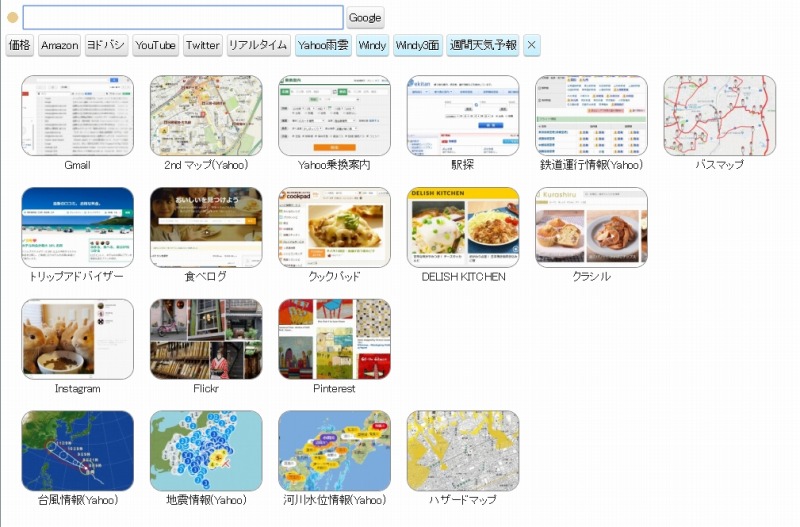Open Yahoo雨雲 weather button

[323, 45]
